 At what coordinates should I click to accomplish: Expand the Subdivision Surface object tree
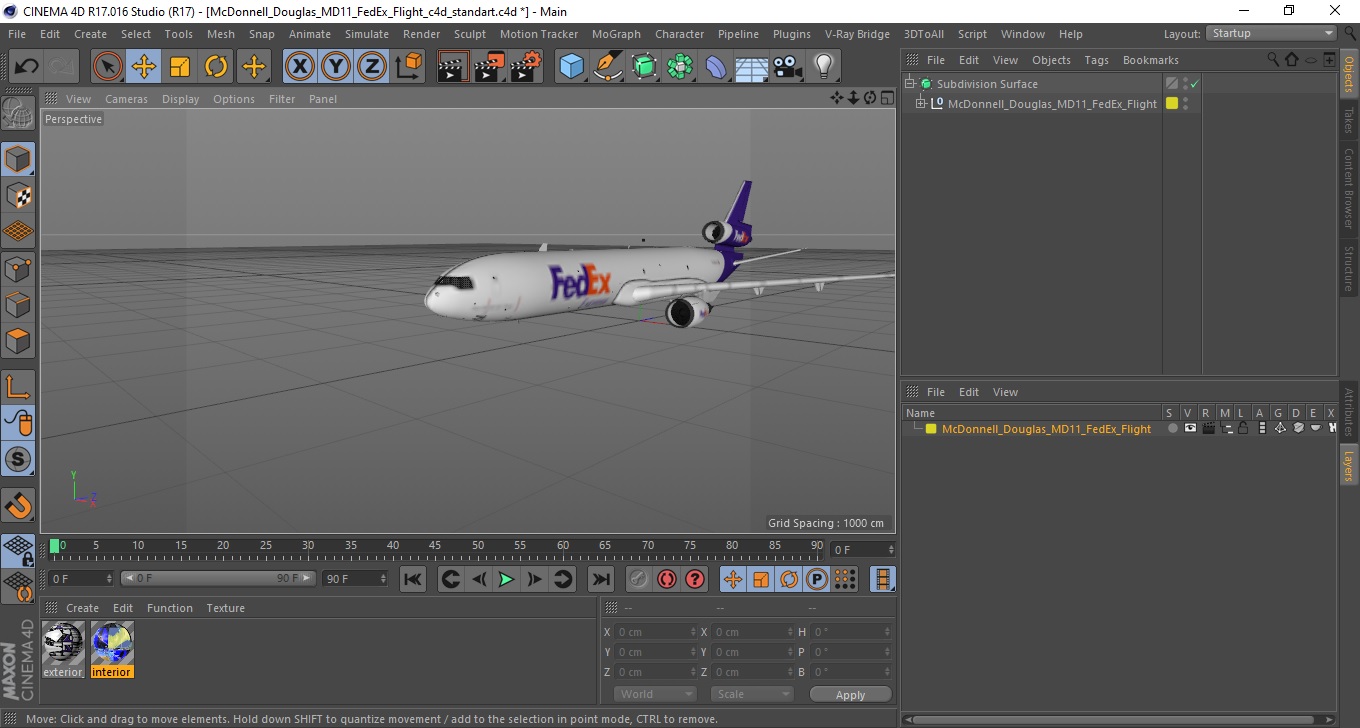click(x=910, y=84)
